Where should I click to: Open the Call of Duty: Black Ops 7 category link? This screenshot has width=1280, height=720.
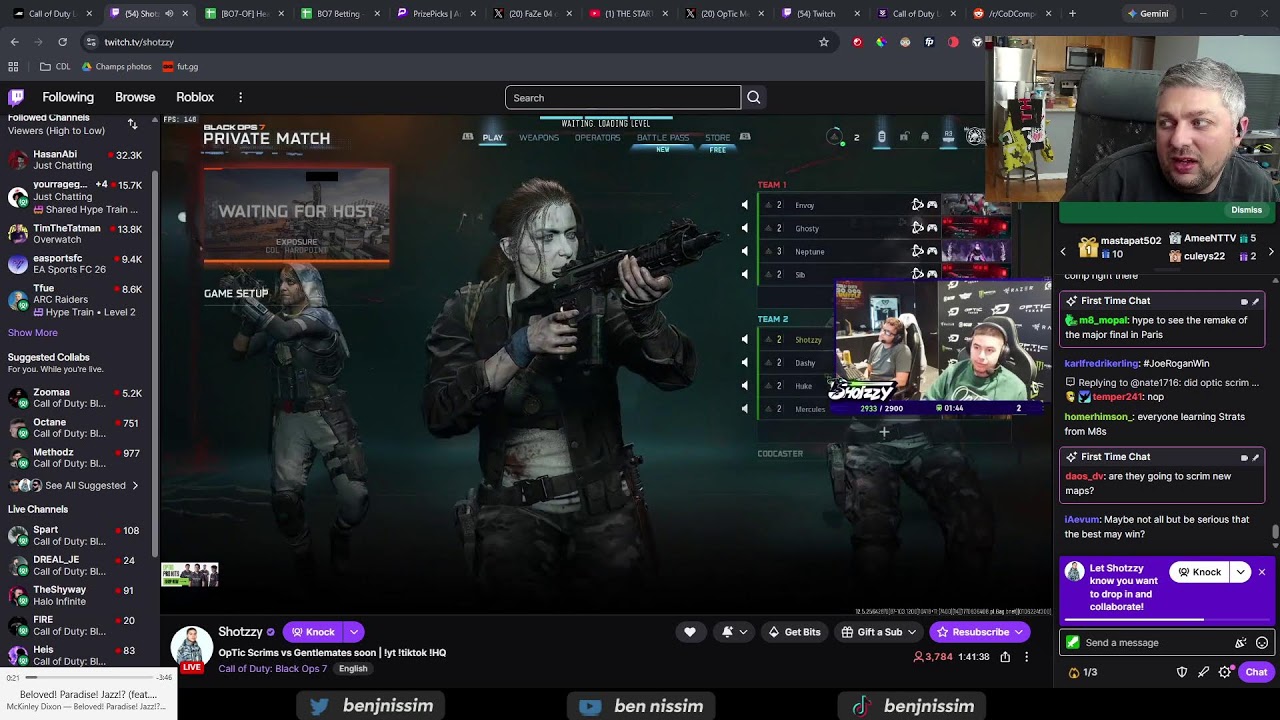(273, 668)
